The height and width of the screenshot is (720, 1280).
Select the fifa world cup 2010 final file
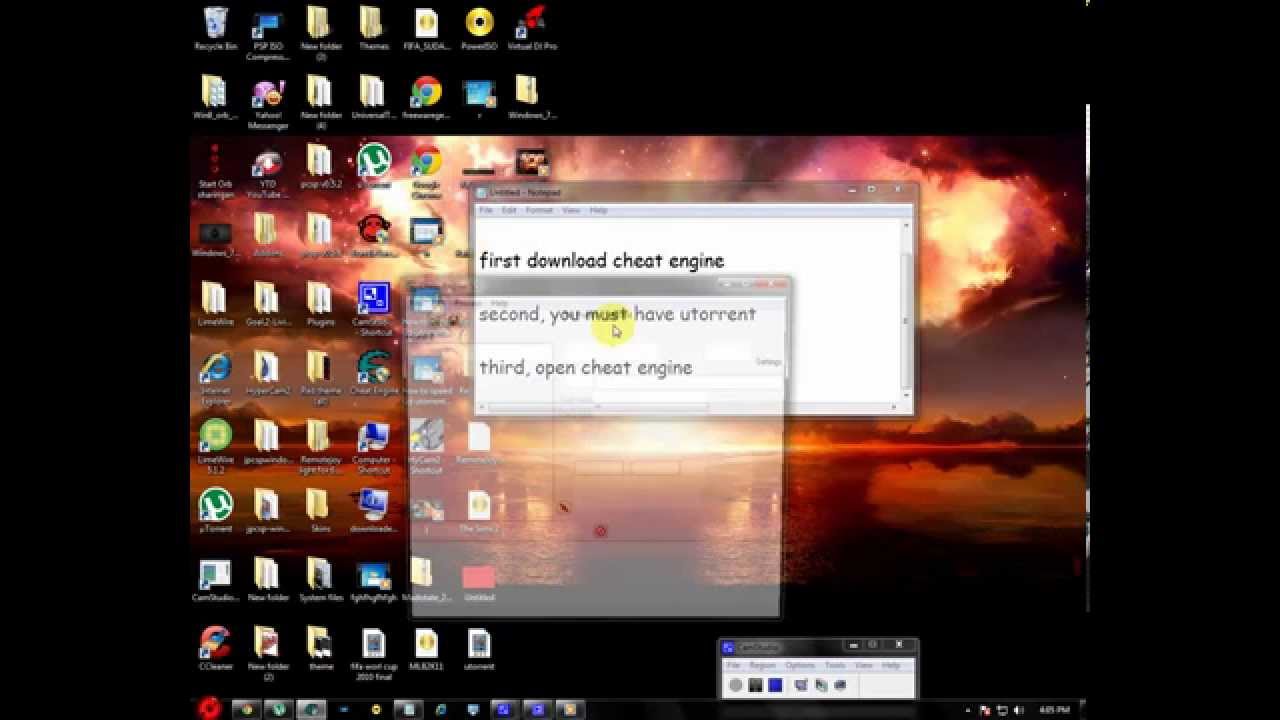(373, 653)
